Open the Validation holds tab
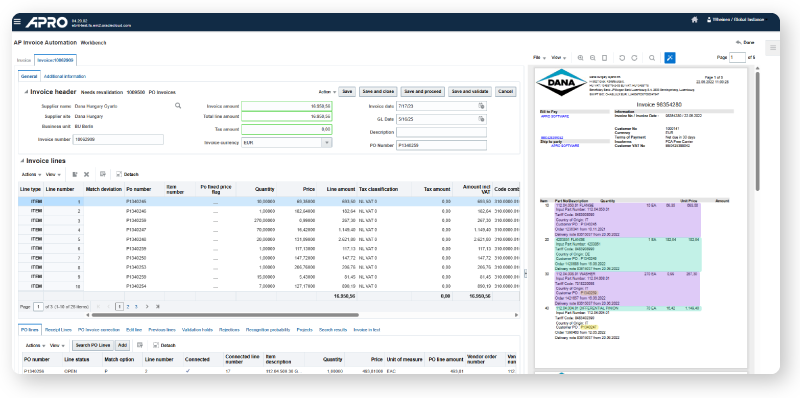Screen dimensions: 800x398 click(x=197, y=330)
